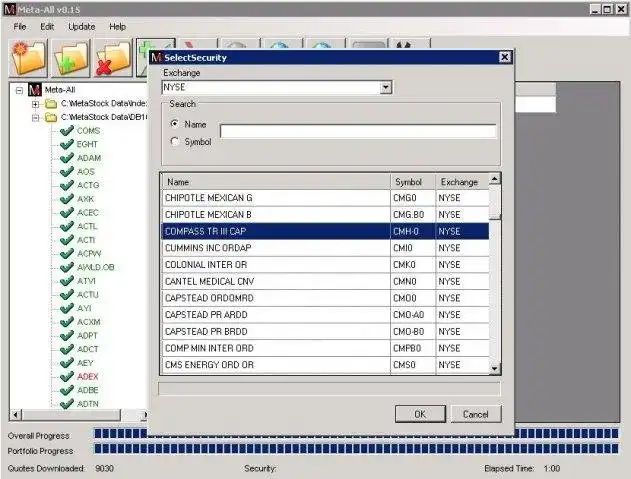This screenshot has width=631, height=479.
Task: Select the CAPSTEAD ORDOMRD row
Action: pyautogui.click(x=326, y=298)
